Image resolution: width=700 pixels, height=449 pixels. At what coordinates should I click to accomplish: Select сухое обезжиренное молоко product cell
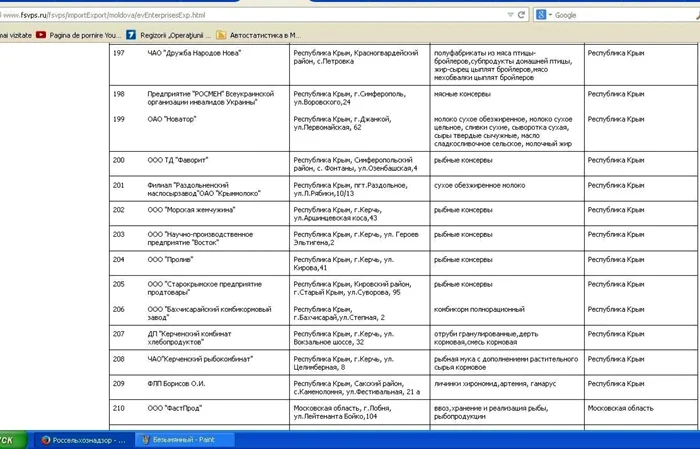click(x=479, y=185)
